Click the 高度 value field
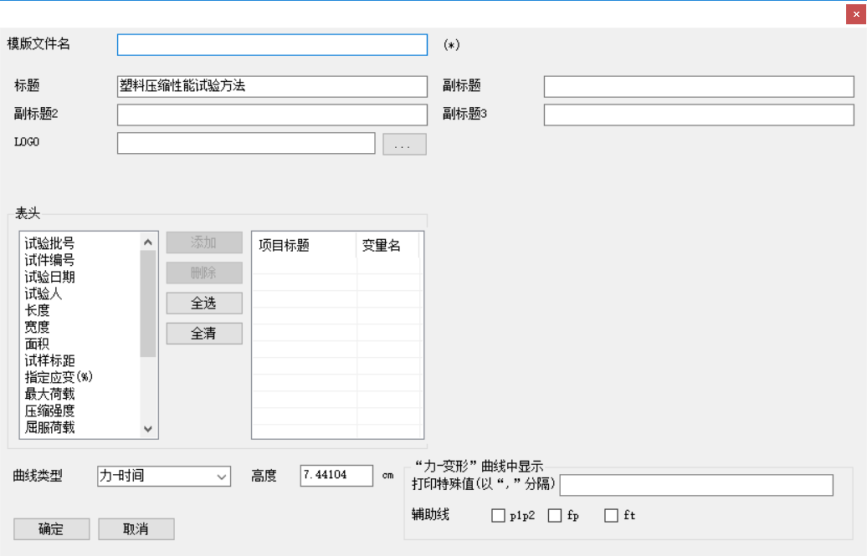Image resolution: width=867 pixels, height=556 pixels. (336, 476)
